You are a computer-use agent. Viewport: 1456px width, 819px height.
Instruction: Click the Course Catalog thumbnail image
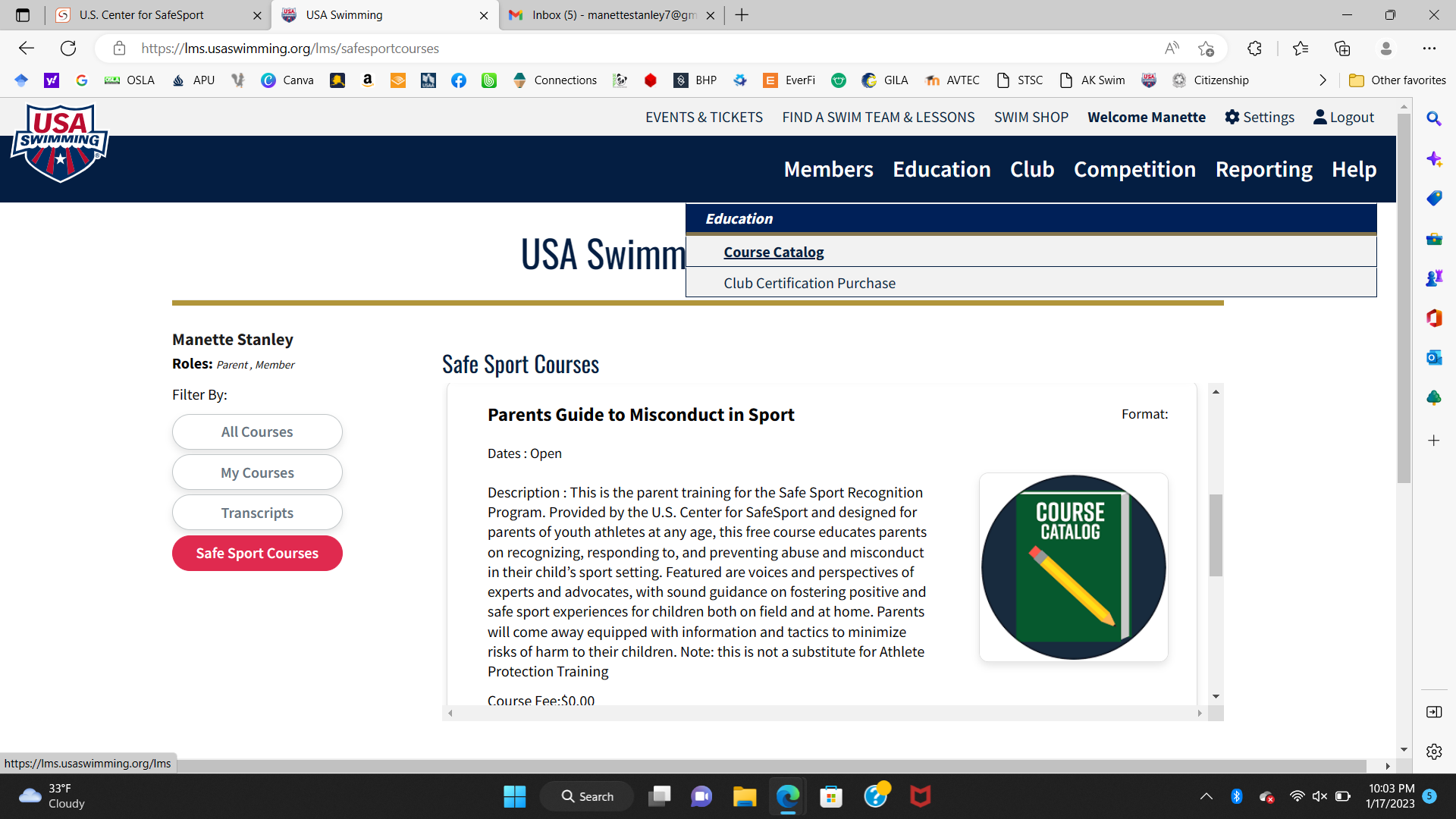point(1073,567)
